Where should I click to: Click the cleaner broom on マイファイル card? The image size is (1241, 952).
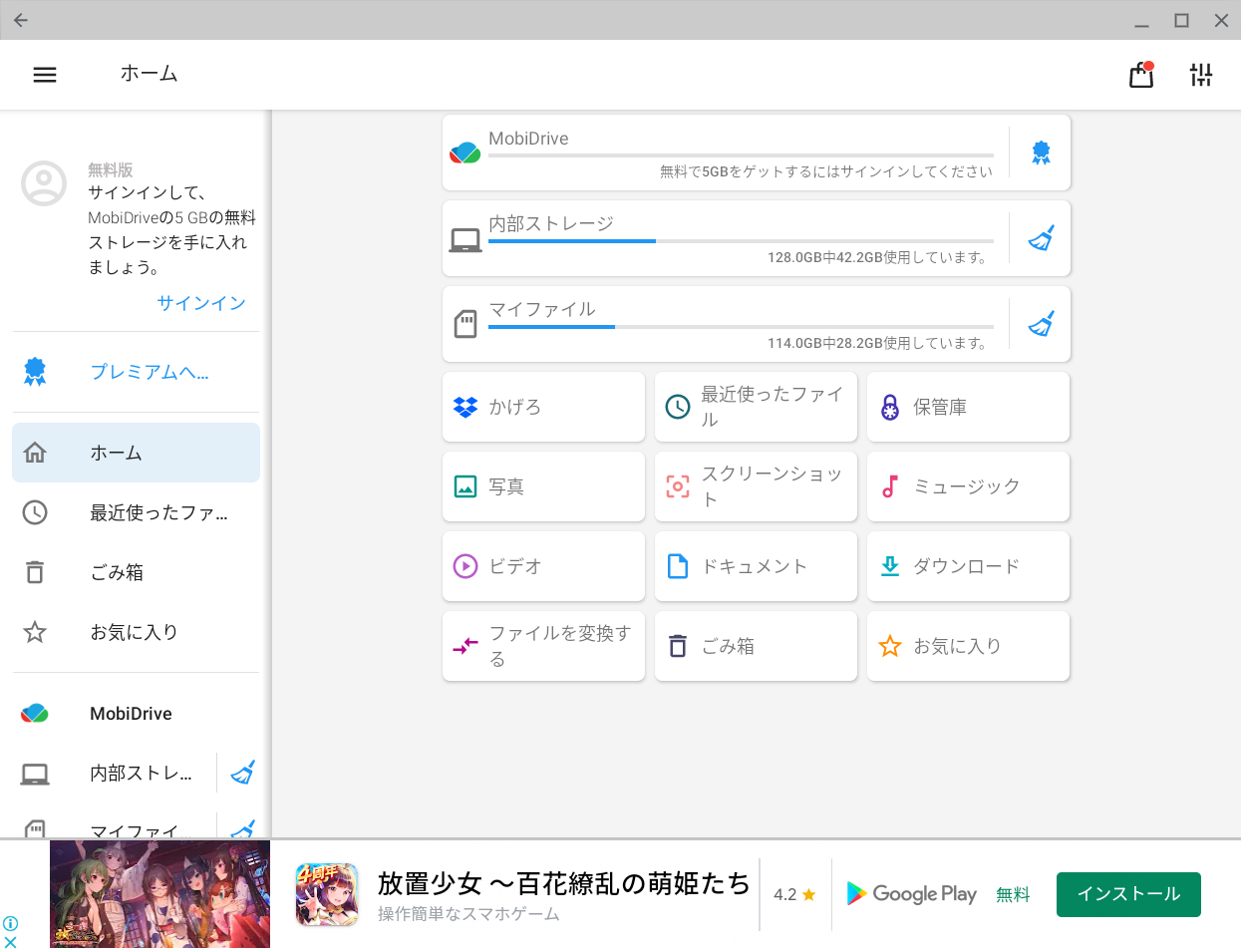coord(1041,324)
